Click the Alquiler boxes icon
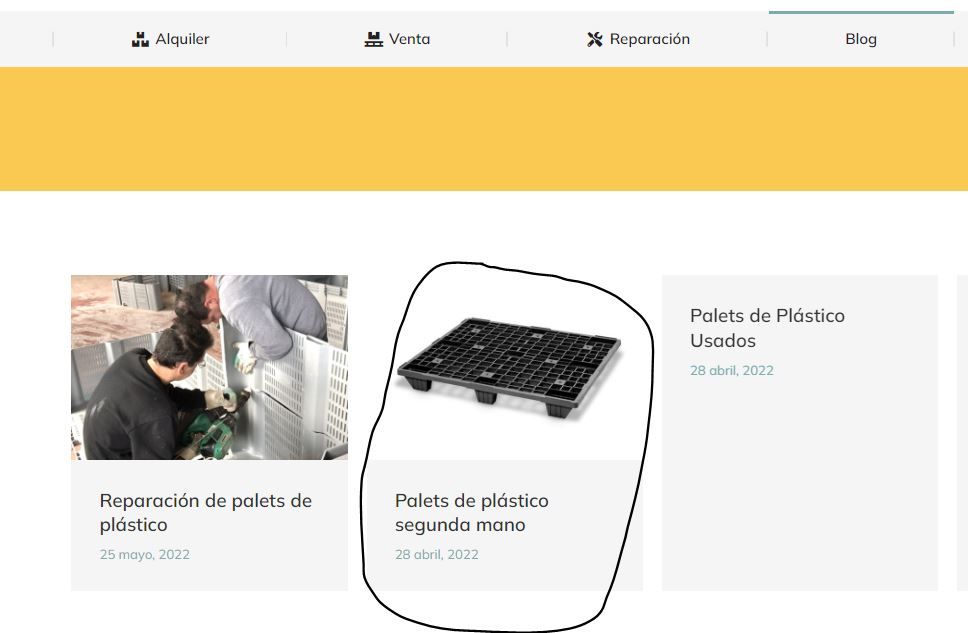 pos(140,40)
